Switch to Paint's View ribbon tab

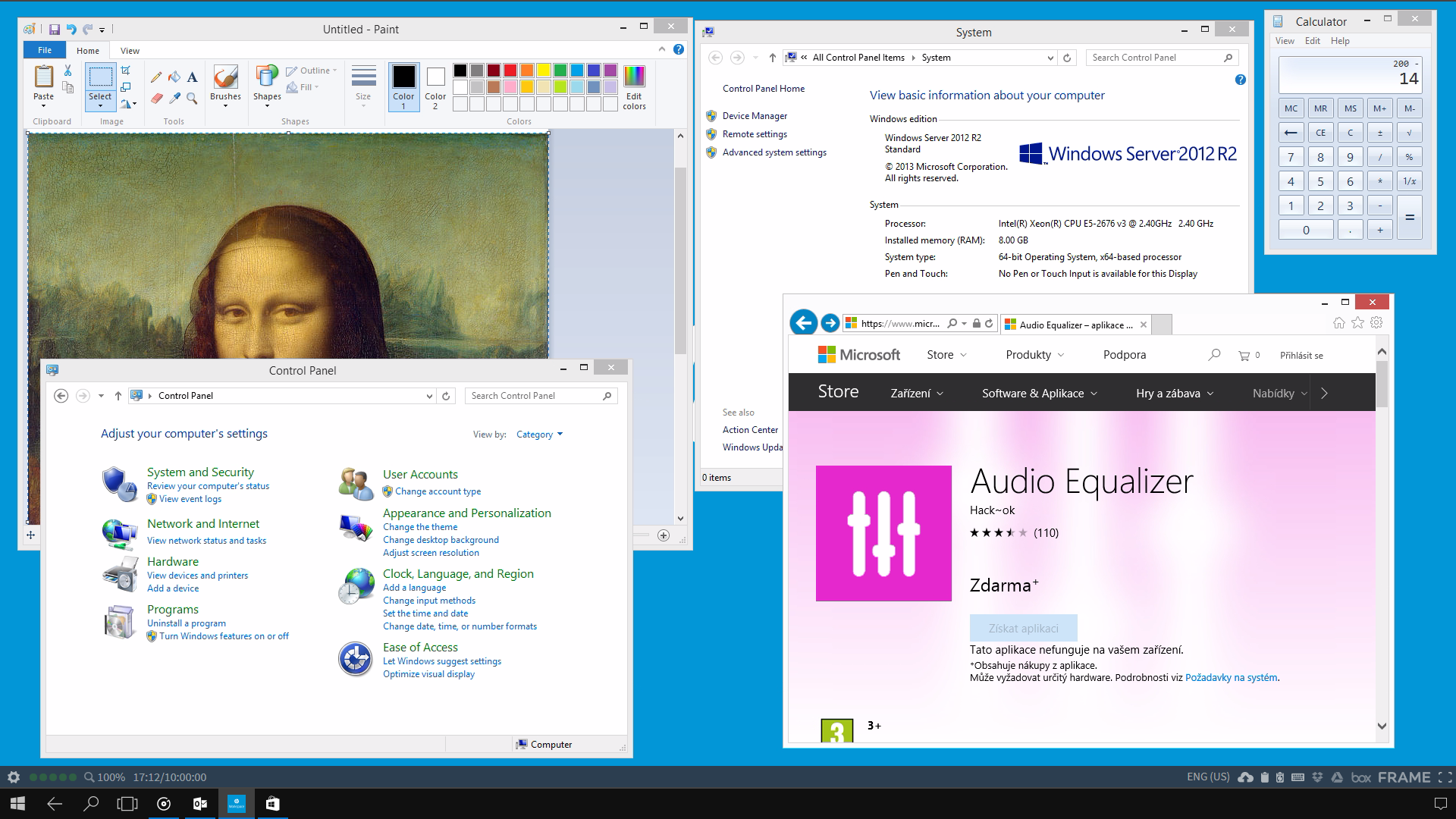click(130, 51)
